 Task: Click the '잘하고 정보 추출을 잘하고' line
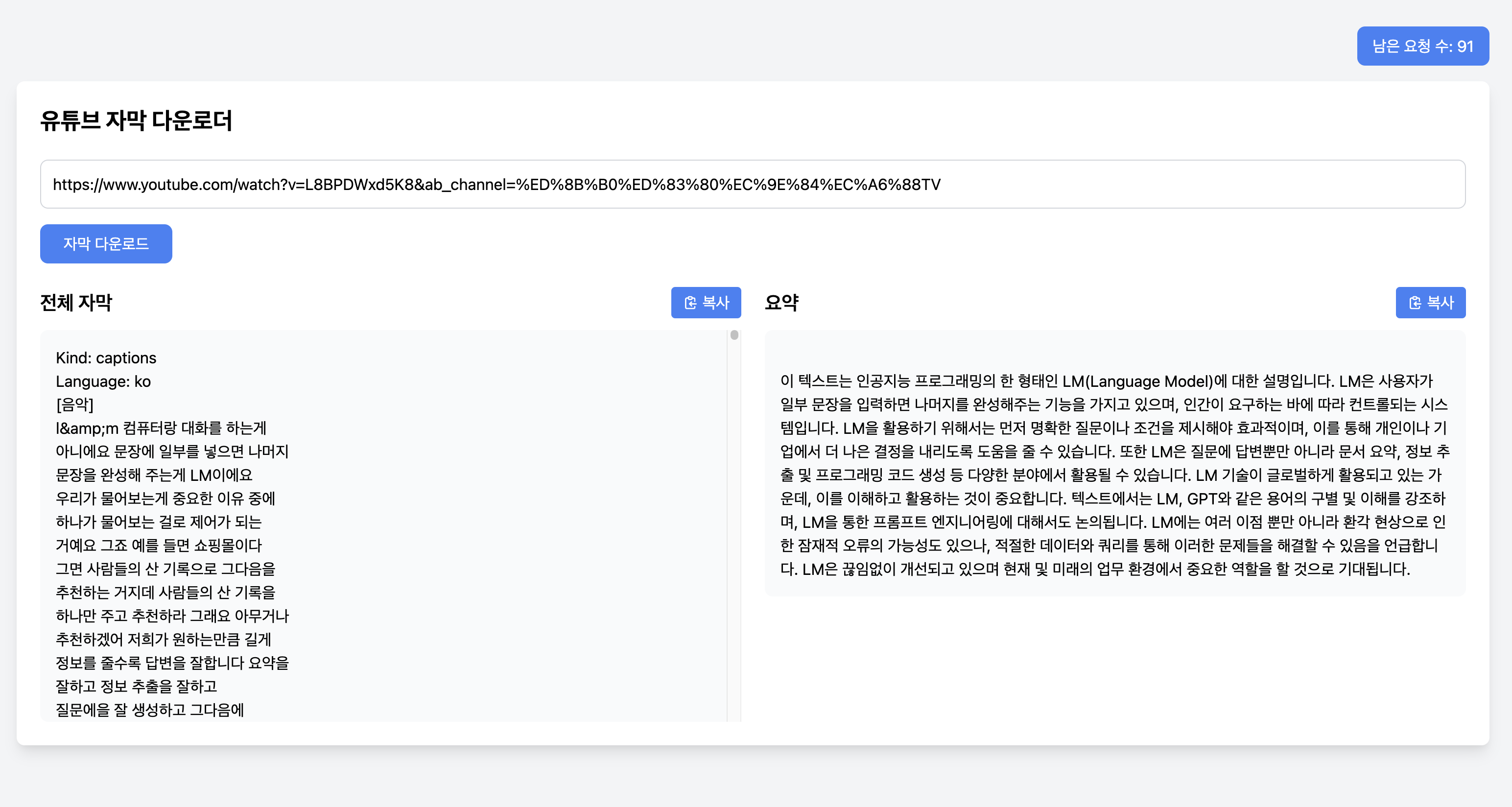pos(136,687)
